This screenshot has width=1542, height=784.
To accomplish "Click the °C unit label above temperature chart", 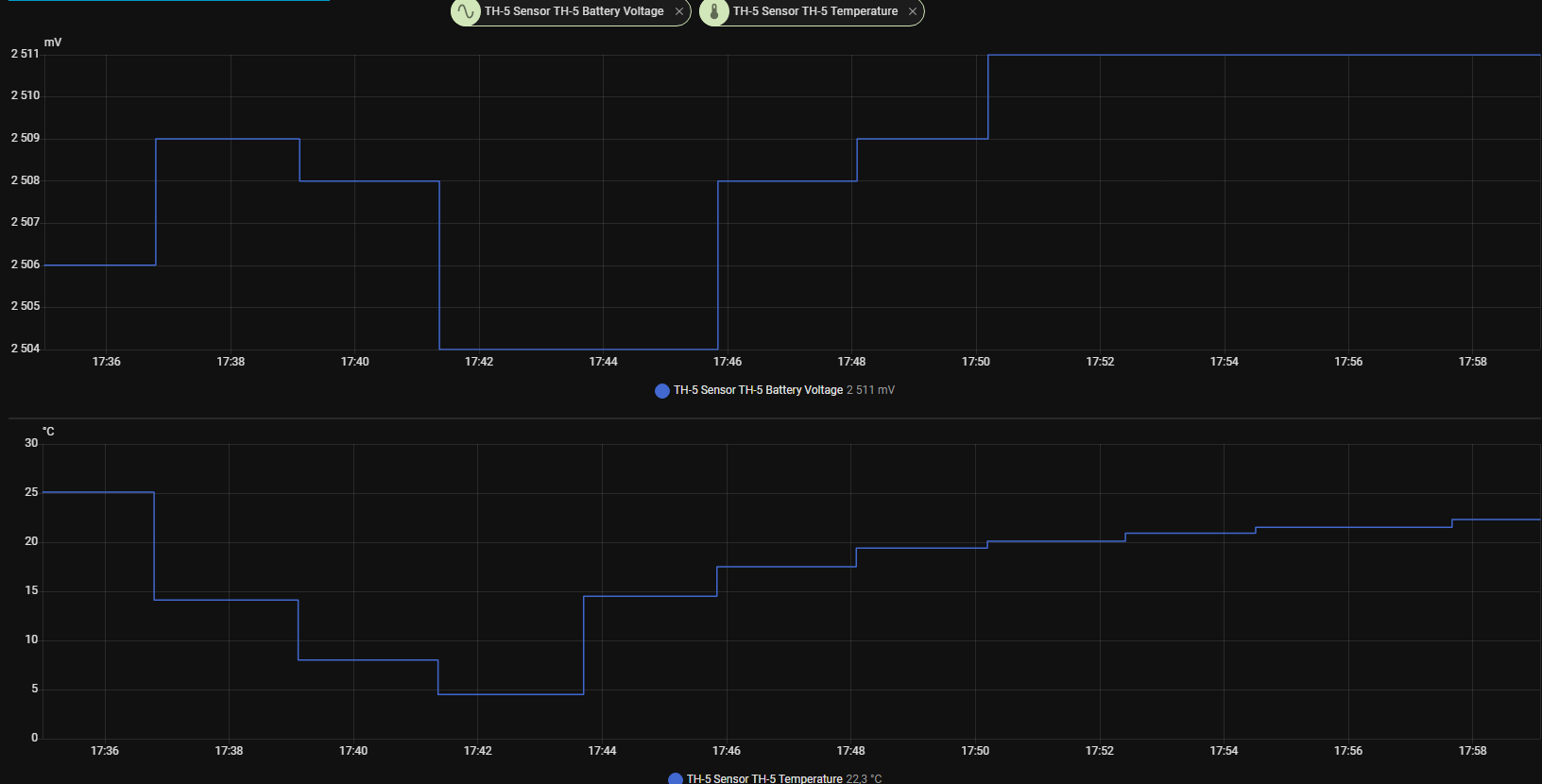I will [x=48, y=432].
